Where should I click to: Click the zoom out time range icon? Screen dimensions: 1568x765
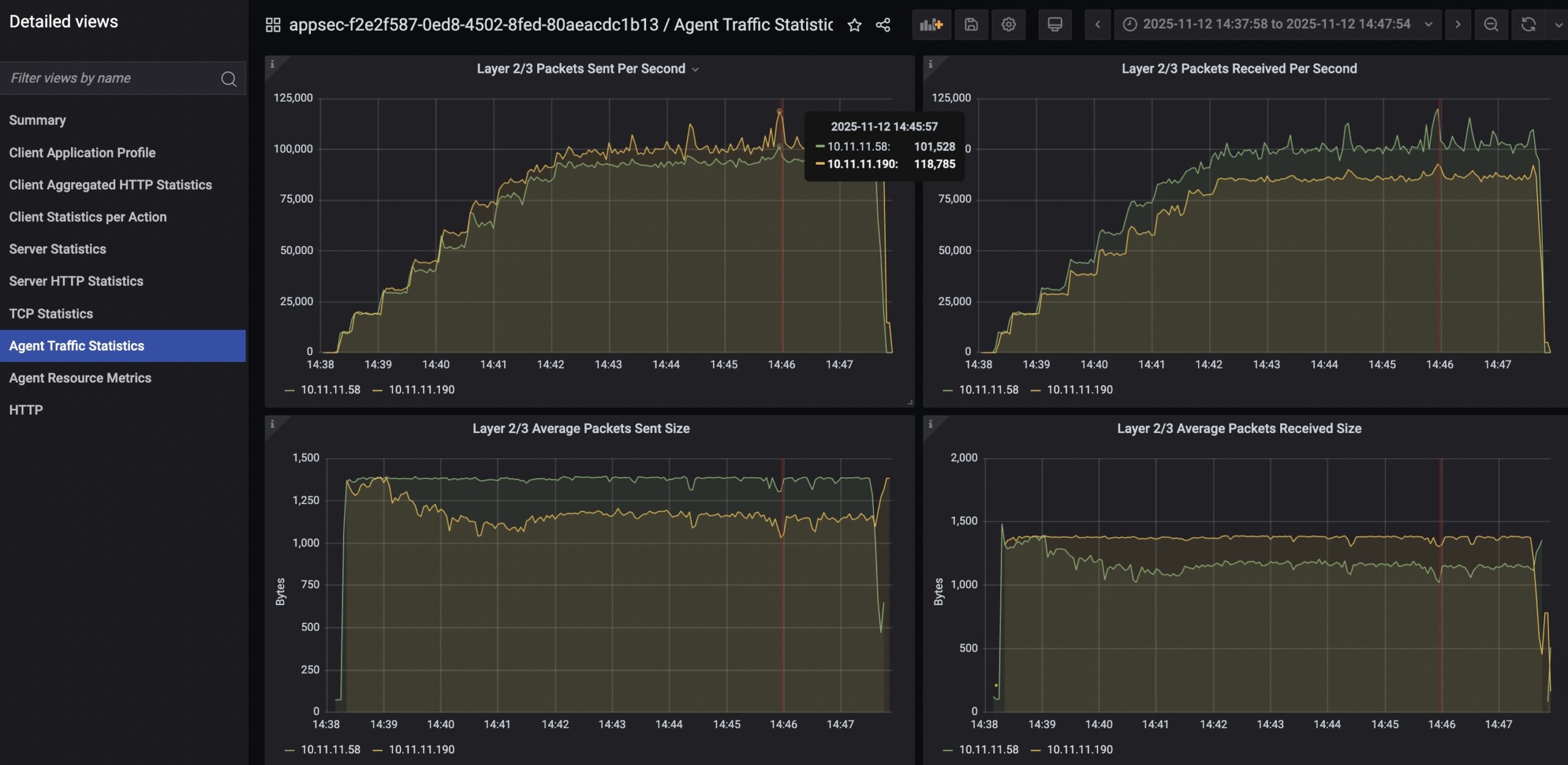(x=1491, y=24)
